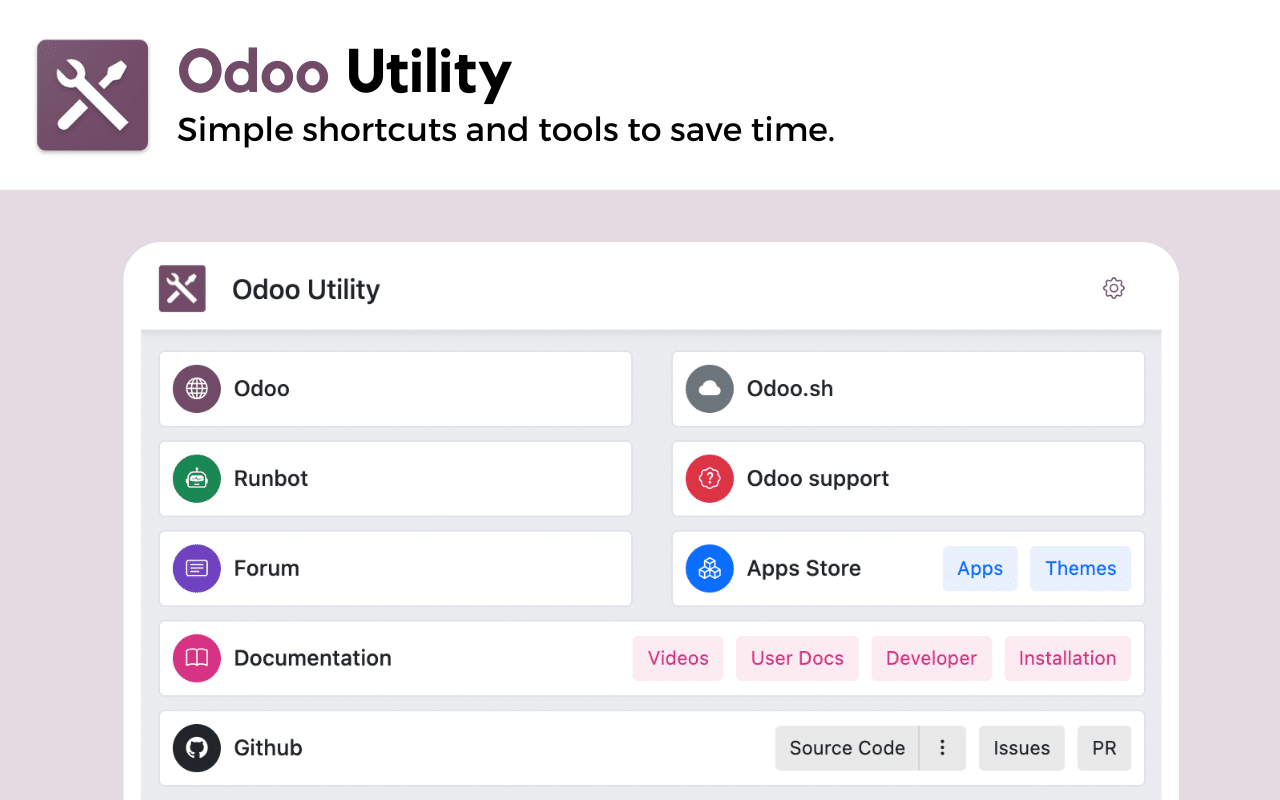This screenshot has height=800, width=1280.
Task: Select the Apps Store modules icon
Action: point(709,568)
